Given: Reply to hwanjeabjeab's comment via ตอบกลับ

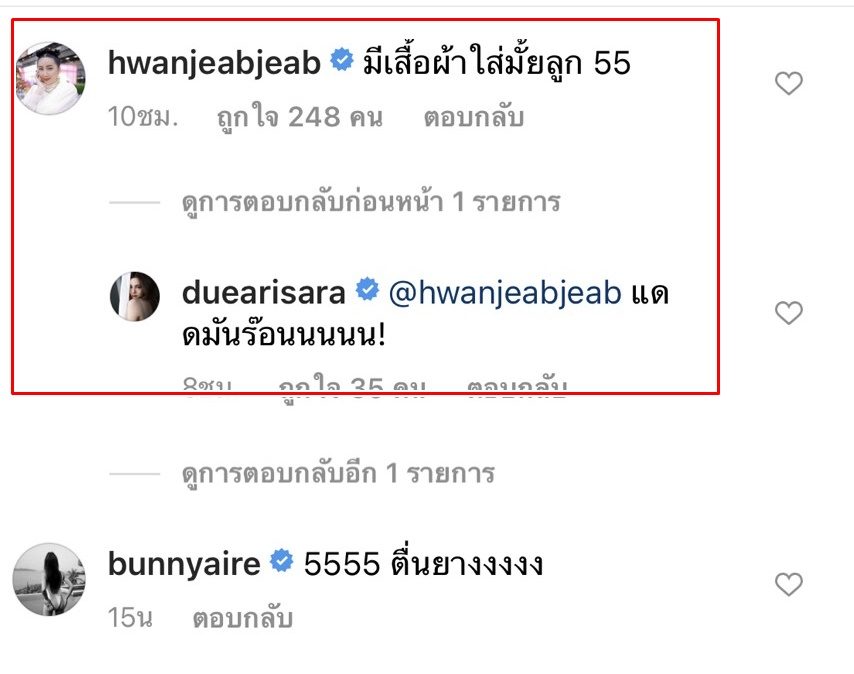Looking at the screenshot, I should (x=474, y=118).
